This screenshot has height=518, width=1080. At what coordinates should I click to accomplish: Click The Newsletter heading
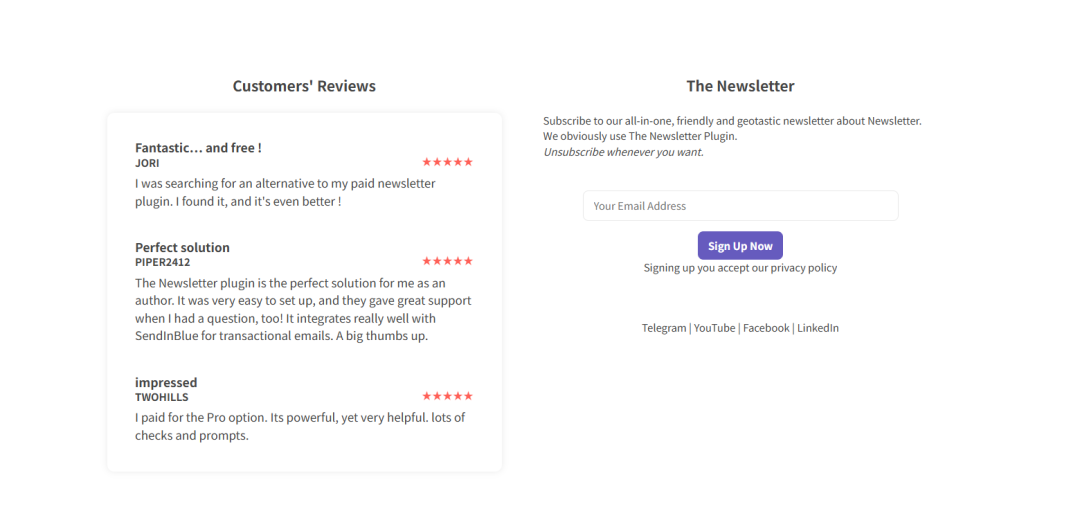[740, 86]
